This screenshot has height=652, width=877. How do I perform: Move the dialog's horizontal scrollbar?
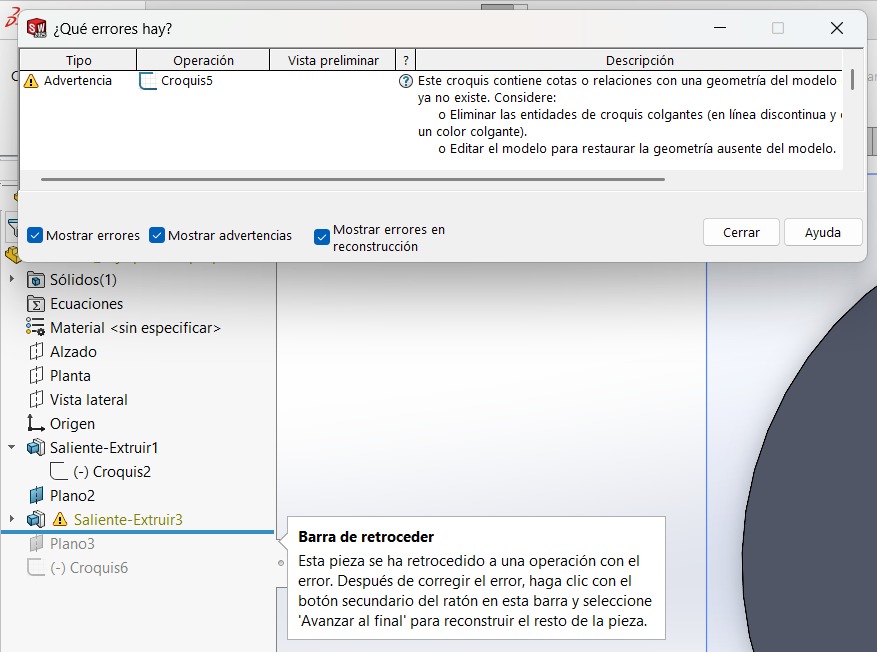click(352, 179)
